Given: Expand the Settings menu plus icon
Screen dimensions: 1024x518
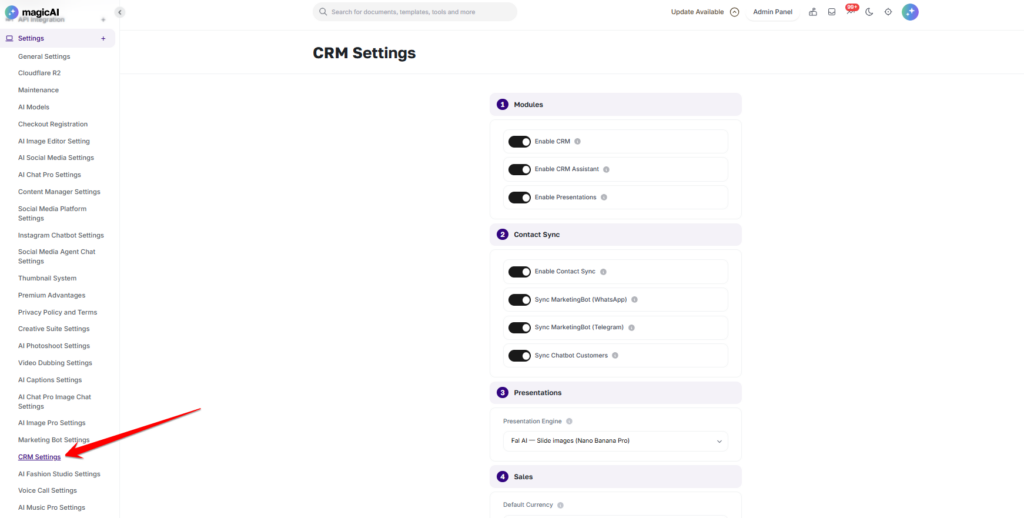Looking at the screenshot, I should (x=103, y=39).
